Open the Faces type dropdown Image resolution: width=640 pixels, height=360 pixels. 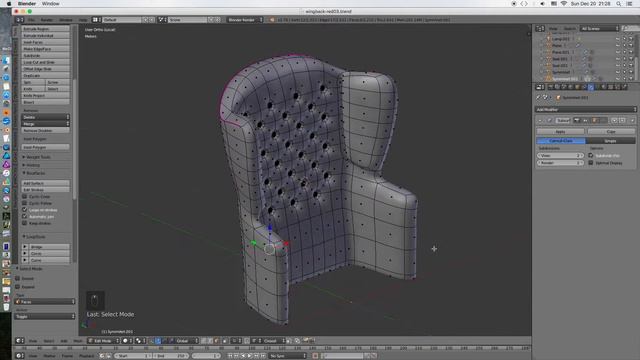[45, 302]
